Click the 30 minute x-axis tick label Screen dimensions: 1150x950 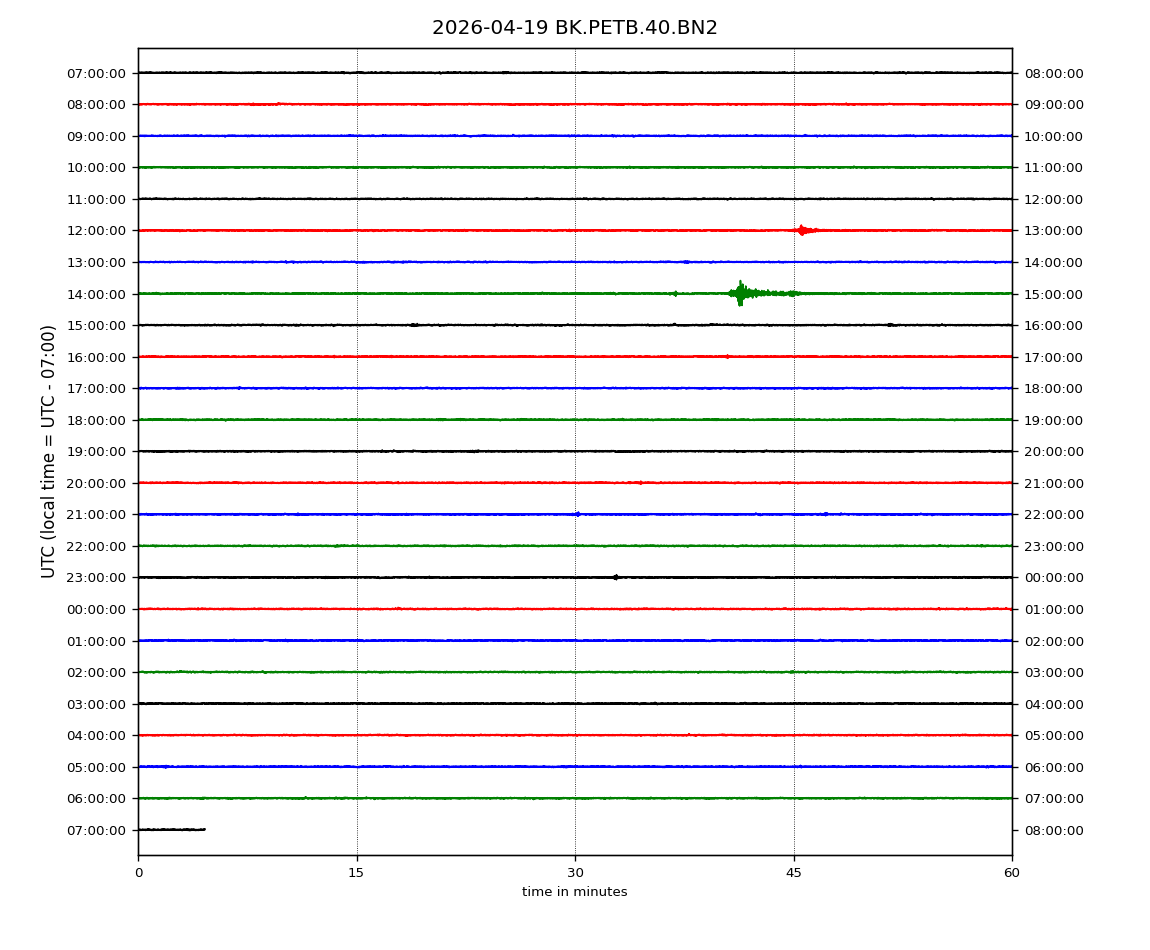(x=575, y=873)
